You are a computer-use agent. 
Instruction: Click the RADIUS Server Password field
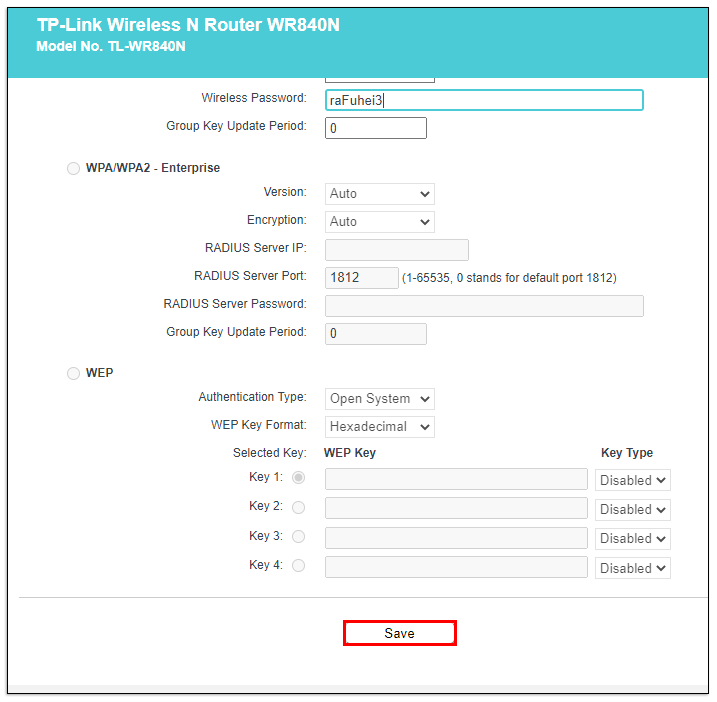pos(484,305)
